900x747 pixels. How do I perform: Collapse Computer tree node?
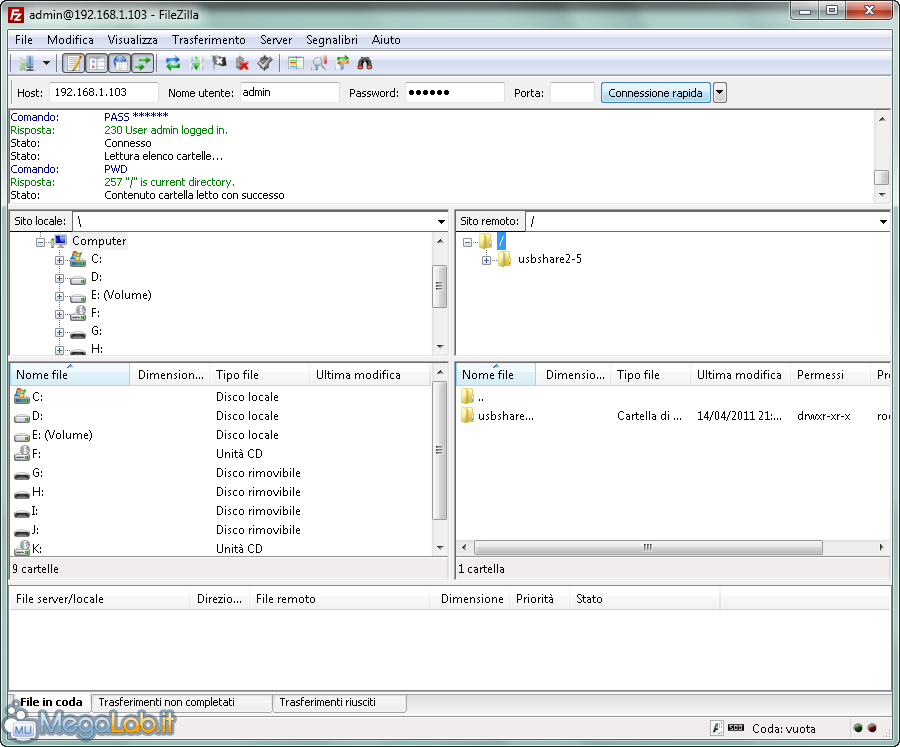(x=40, y=242)
